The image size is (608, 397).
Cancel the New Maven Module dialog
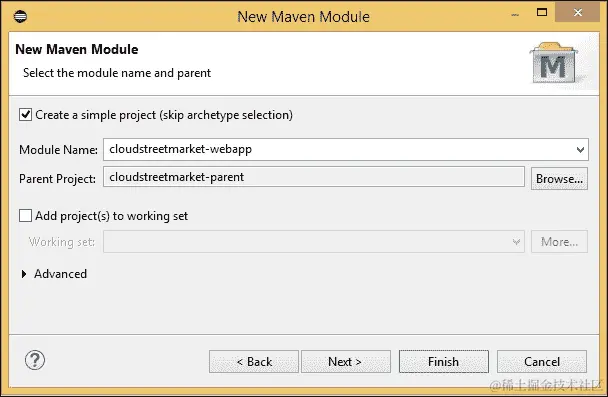point(542,362)
